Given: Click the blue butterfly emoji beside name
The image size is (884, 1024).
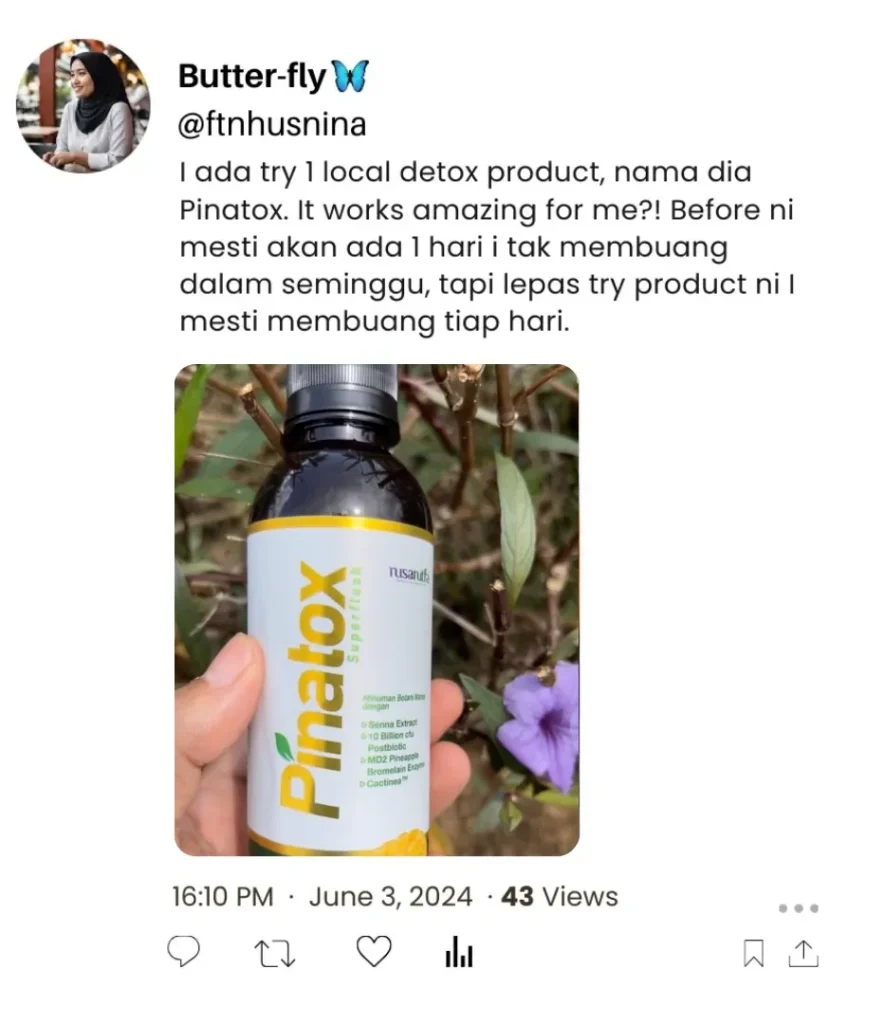Looking at the screenshot, I should (351, 76).
